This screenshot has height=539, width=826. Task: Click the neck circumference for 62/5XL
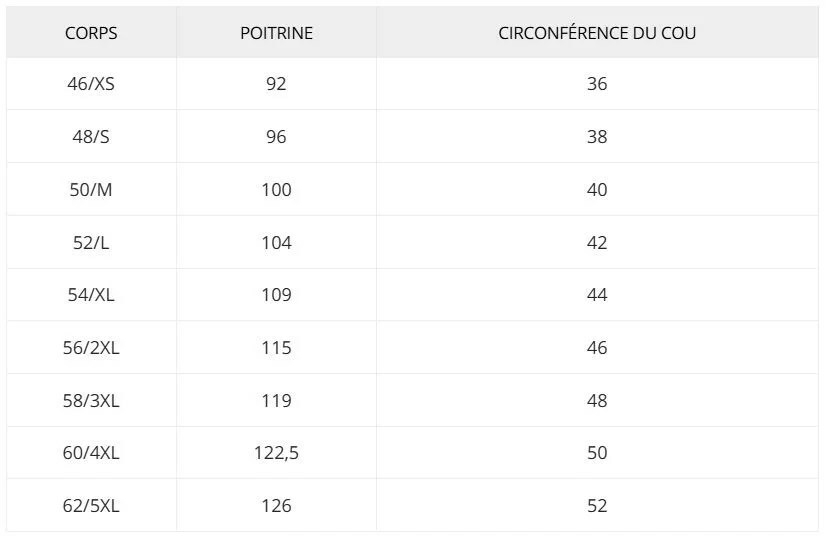coord(597,506)
